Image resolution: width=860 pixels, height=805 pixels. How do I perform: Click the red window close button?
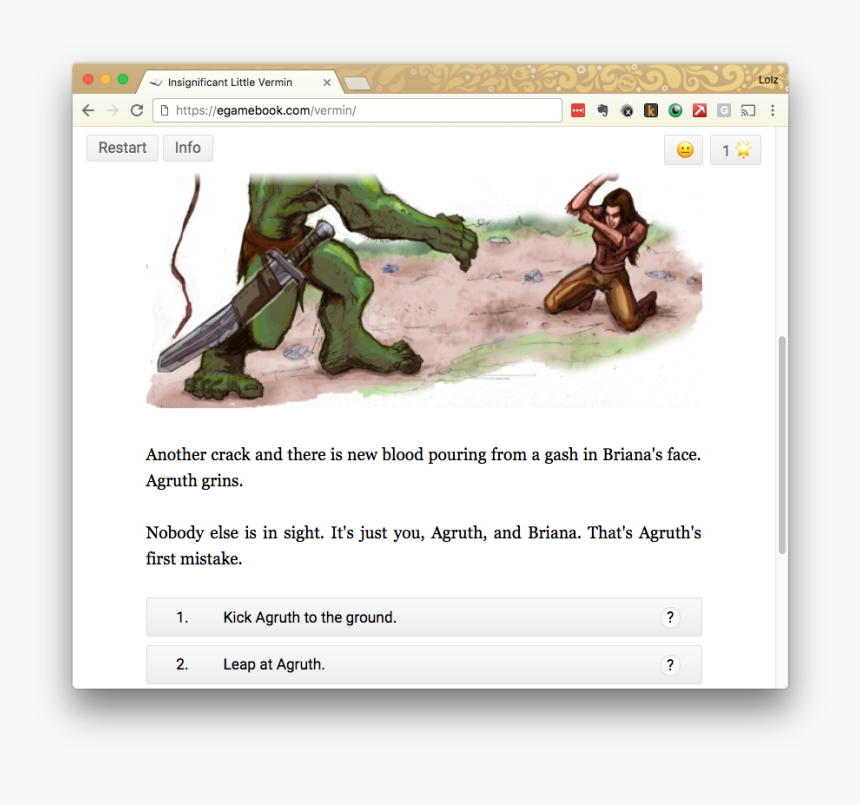pos(88,80)
